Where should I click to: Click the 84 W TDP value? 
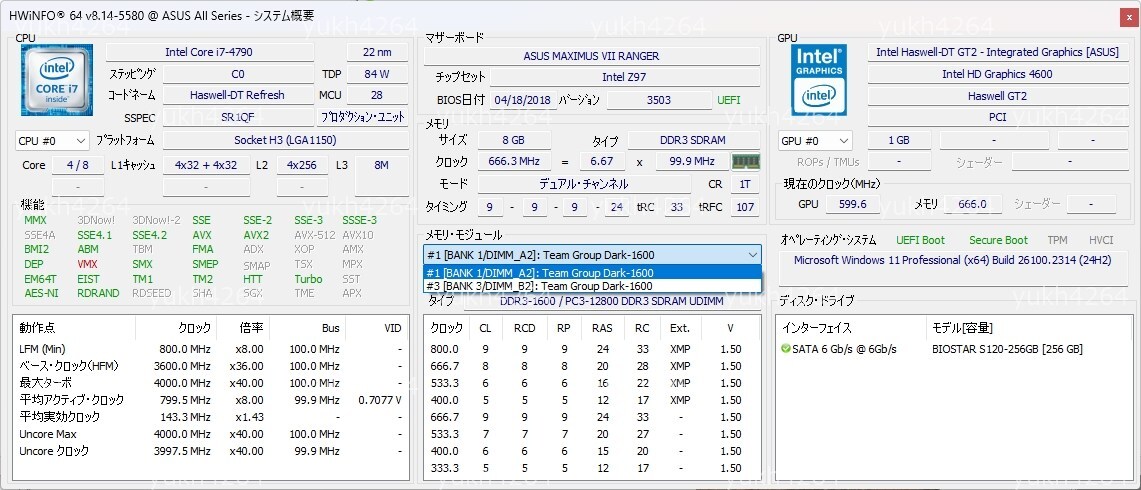[x=377, y=74]
